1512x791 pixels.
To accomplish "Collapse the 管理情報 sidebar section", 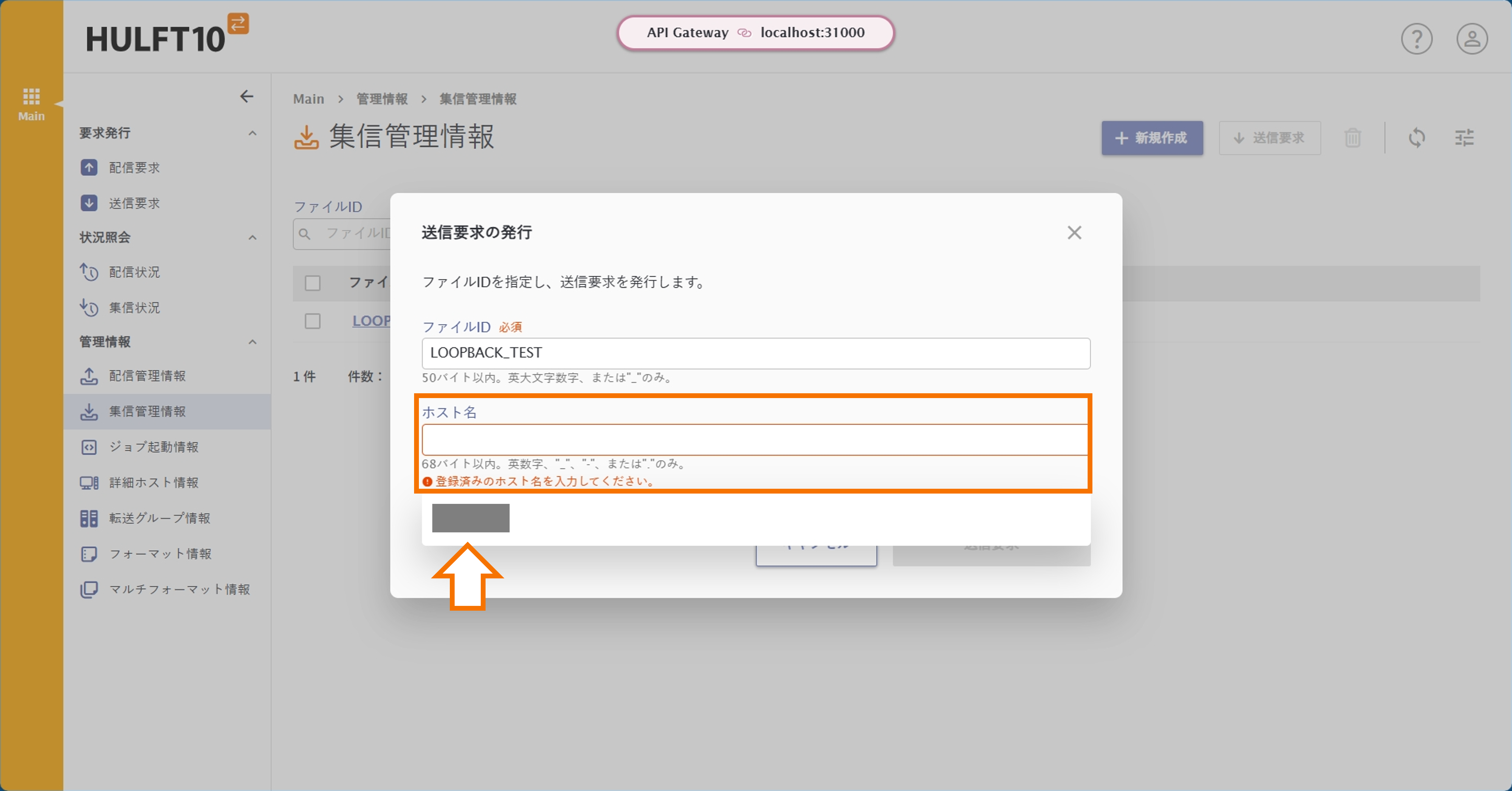I will coord(252,342).
